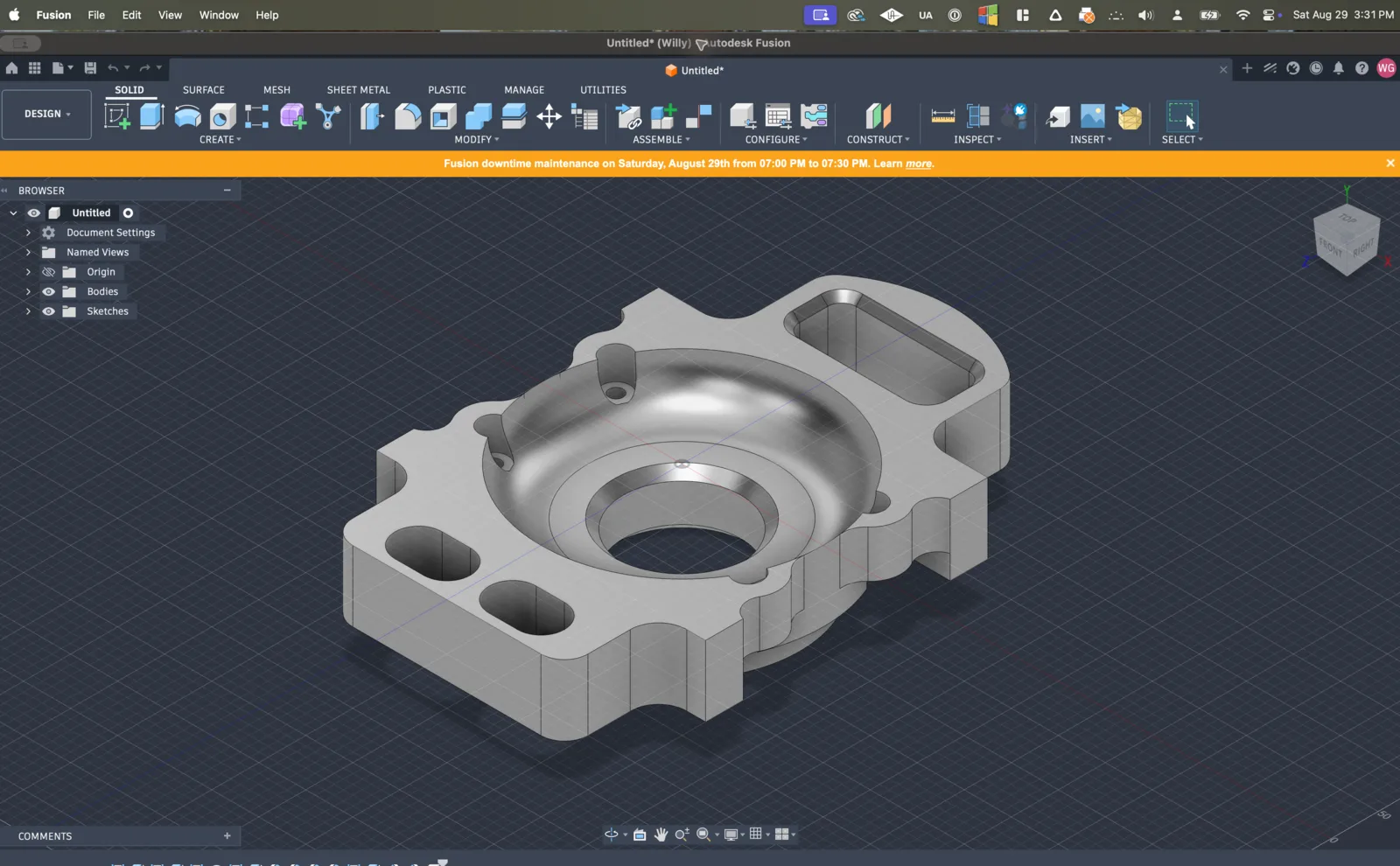The height and width of the screenshot is (866, 1400).
Task: Select the Rectangular Pattern tool
Action: point(256,115)
